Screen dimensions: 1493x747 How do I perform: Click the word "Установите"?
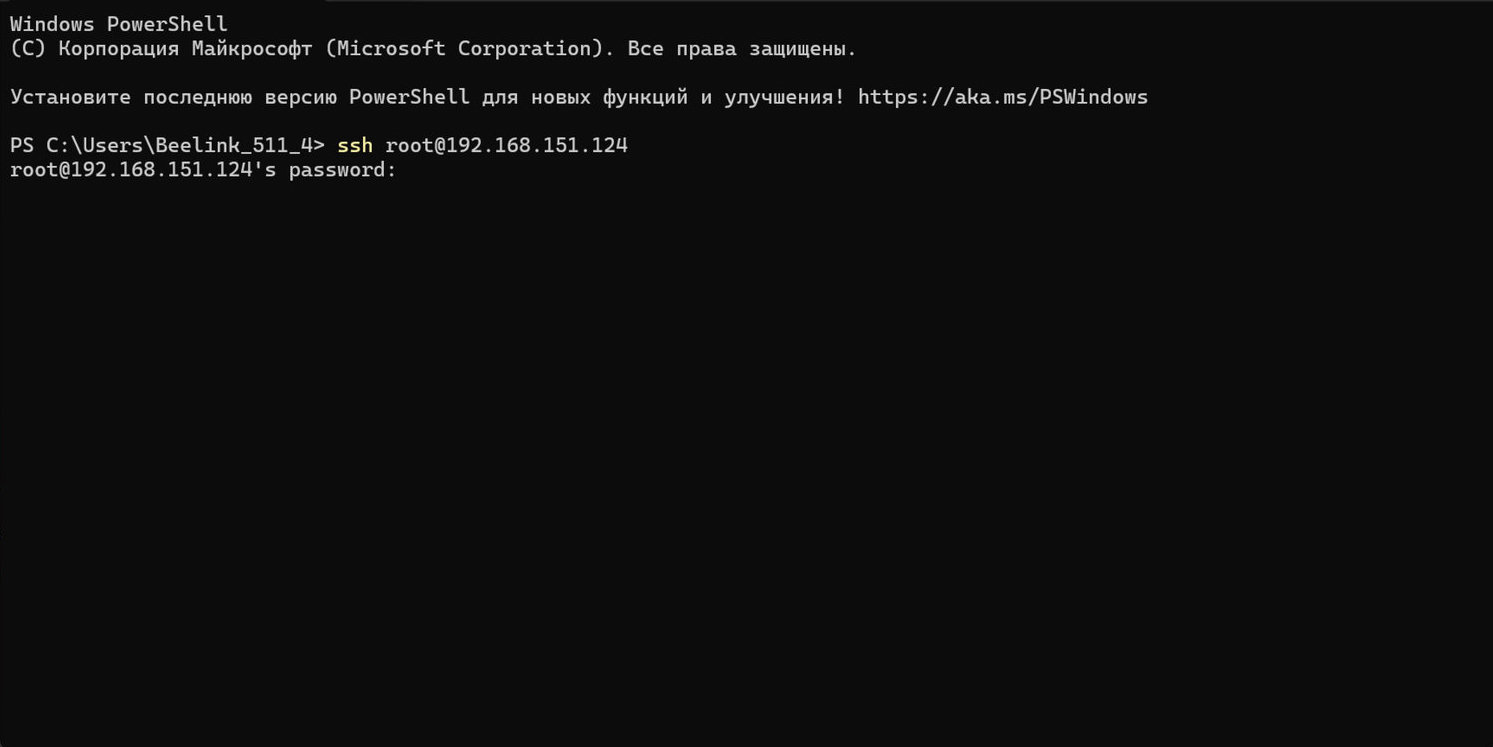(70, 97)
